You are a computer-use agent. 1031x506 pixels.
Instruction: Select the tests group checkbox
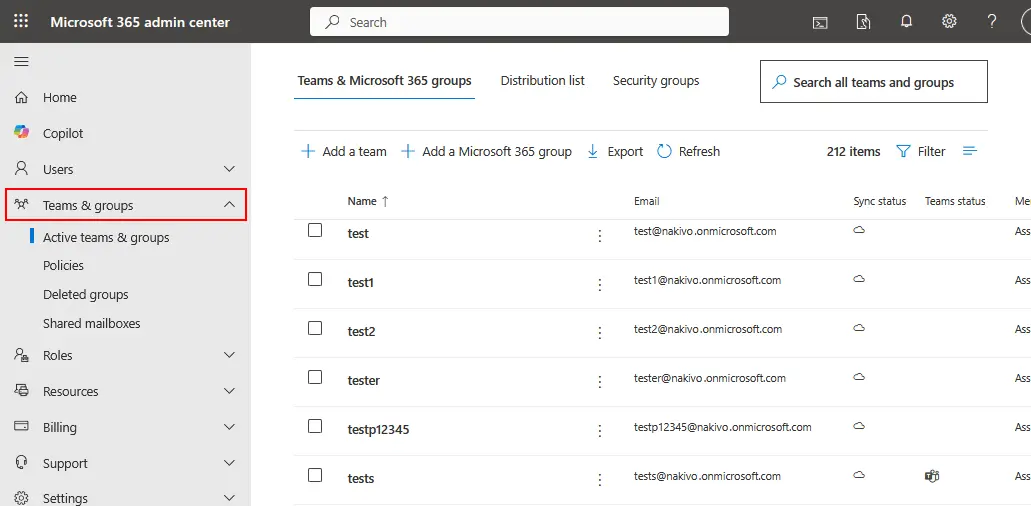point(315,475)
